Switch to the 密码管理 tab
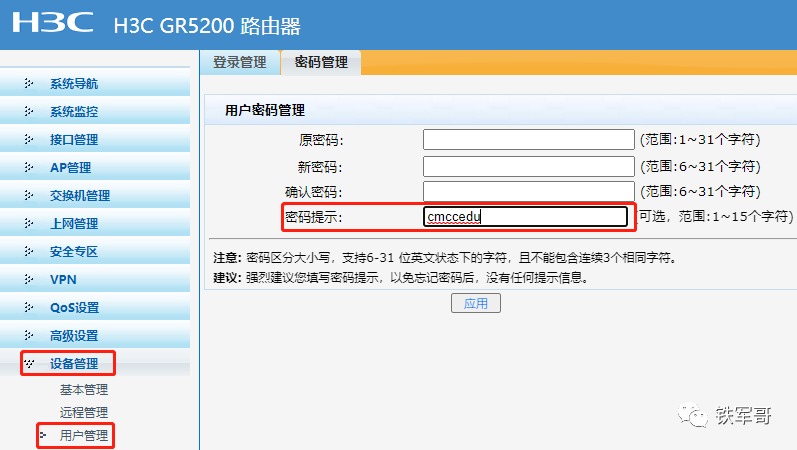Screen dimensions: 797x450 click(x=321, y=63)
